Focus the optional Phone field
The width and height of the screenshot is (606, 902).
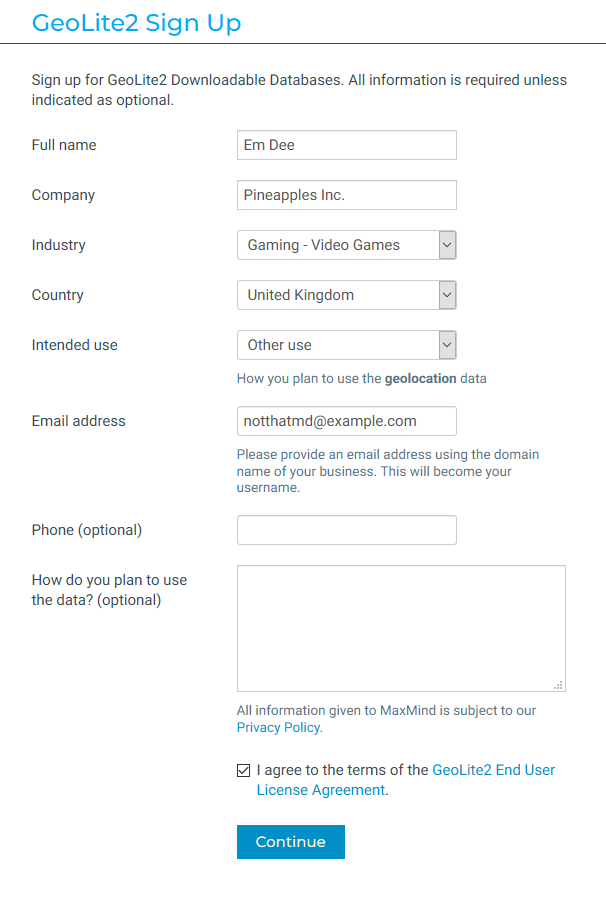[x=346, y=529]
